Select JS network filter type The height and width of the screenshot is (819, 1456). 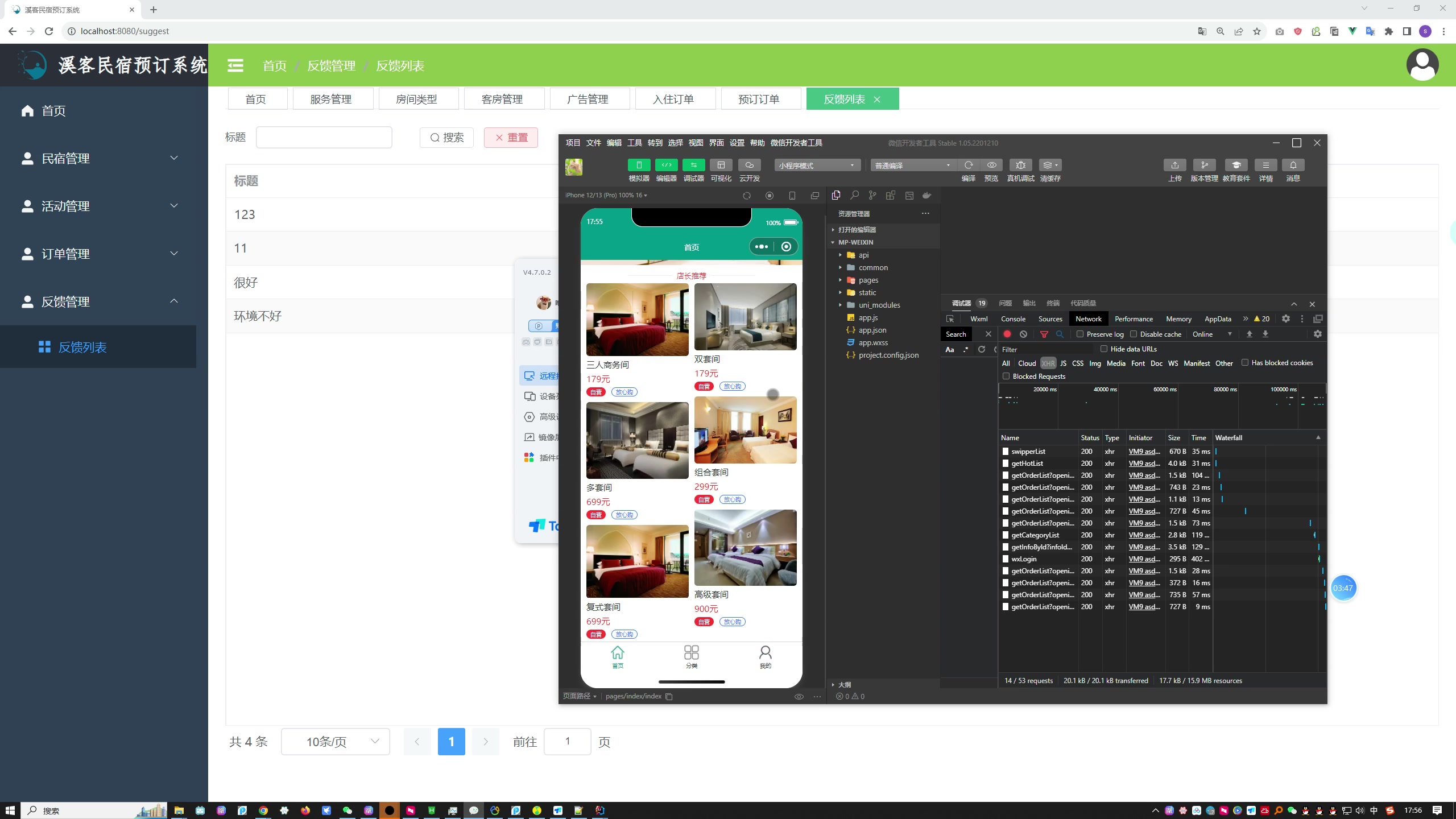(x=1063, y=363)
